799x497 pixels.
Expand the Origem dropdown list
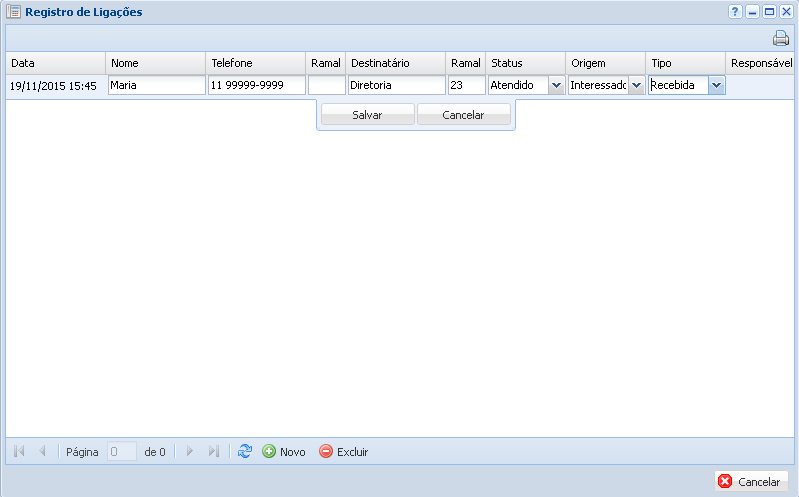tap(636, 86)
